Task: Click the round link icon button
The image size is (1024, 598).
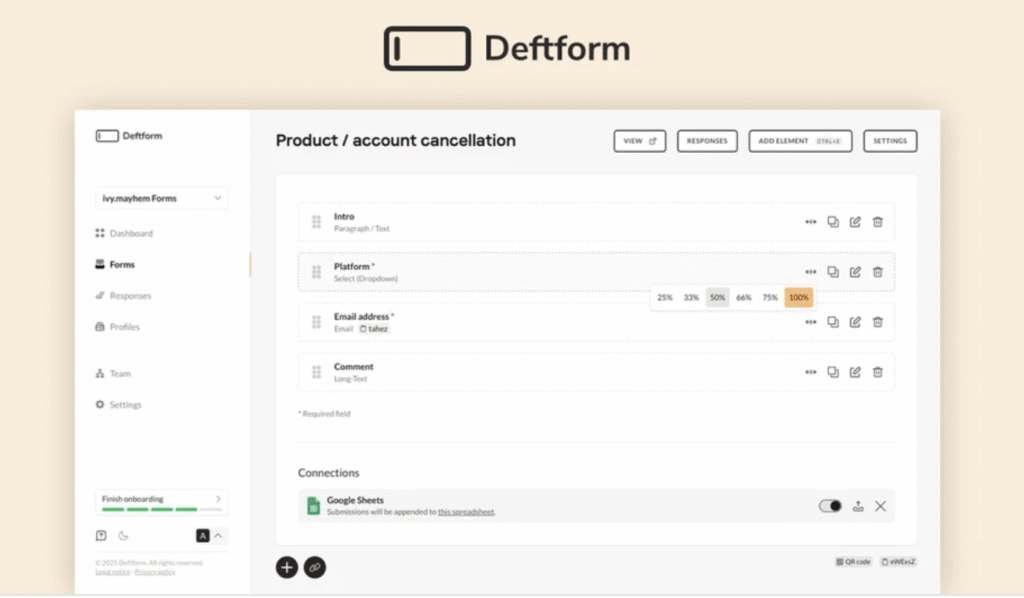Action: coord(315,567)
